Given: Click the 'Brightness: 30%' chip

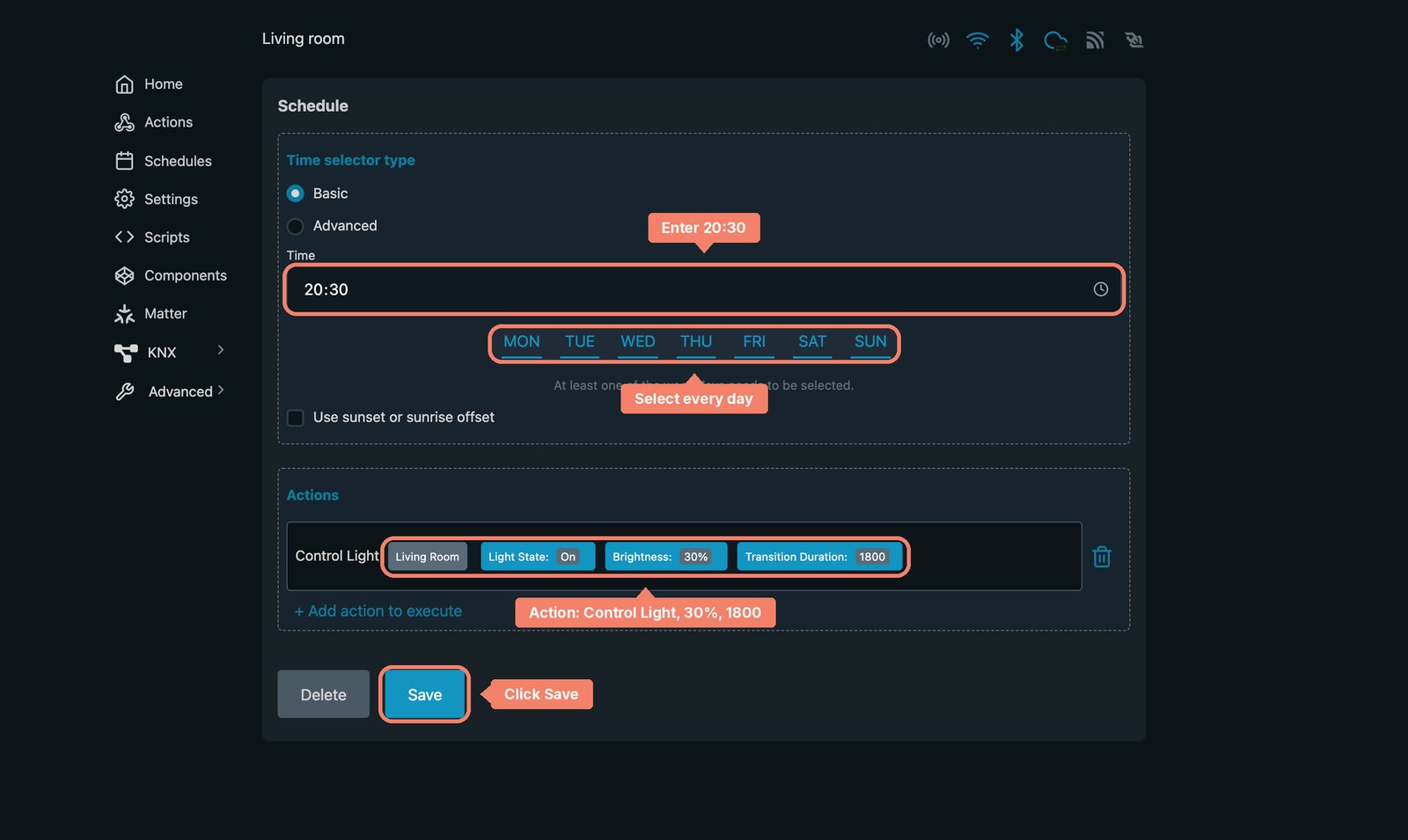Looking at the screenshot, I should coord(666,557).
